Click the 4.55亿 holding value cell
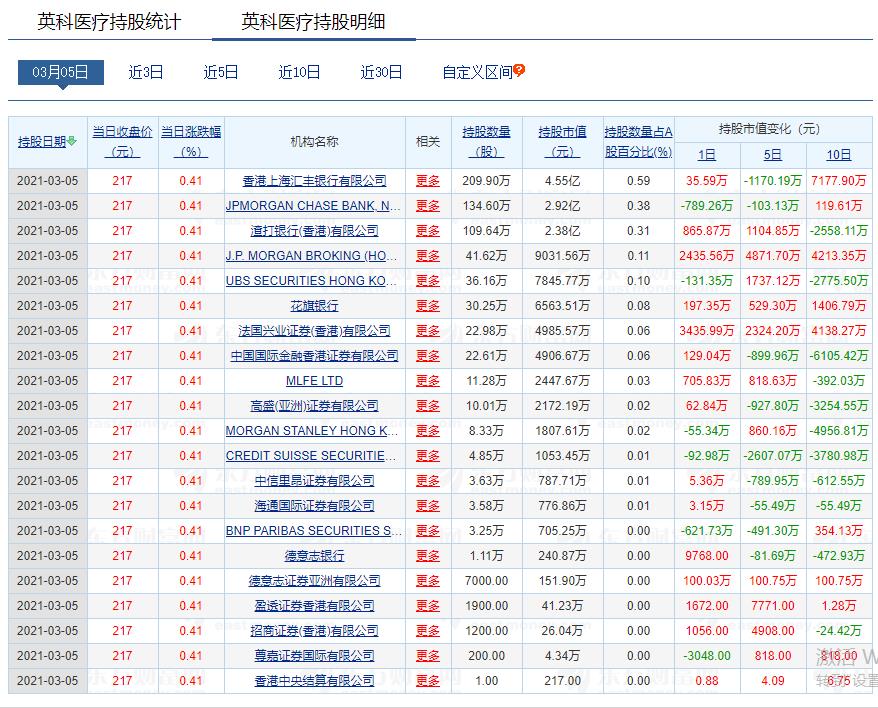 562,181
